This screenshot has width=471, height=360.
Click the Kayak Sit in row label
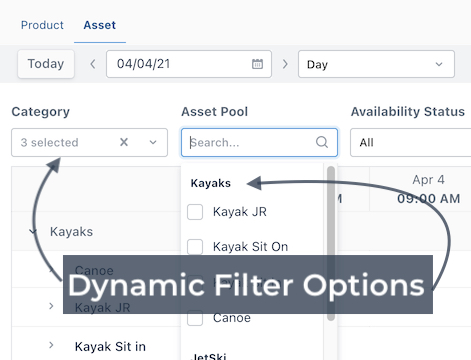[x=110, y=347]
